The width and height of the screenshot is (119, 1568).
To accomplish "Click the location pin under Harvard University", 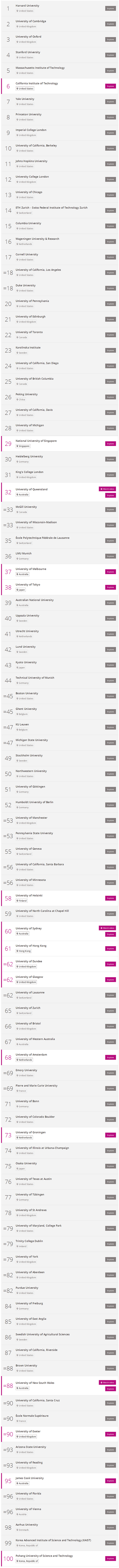I will pos(17,11).
